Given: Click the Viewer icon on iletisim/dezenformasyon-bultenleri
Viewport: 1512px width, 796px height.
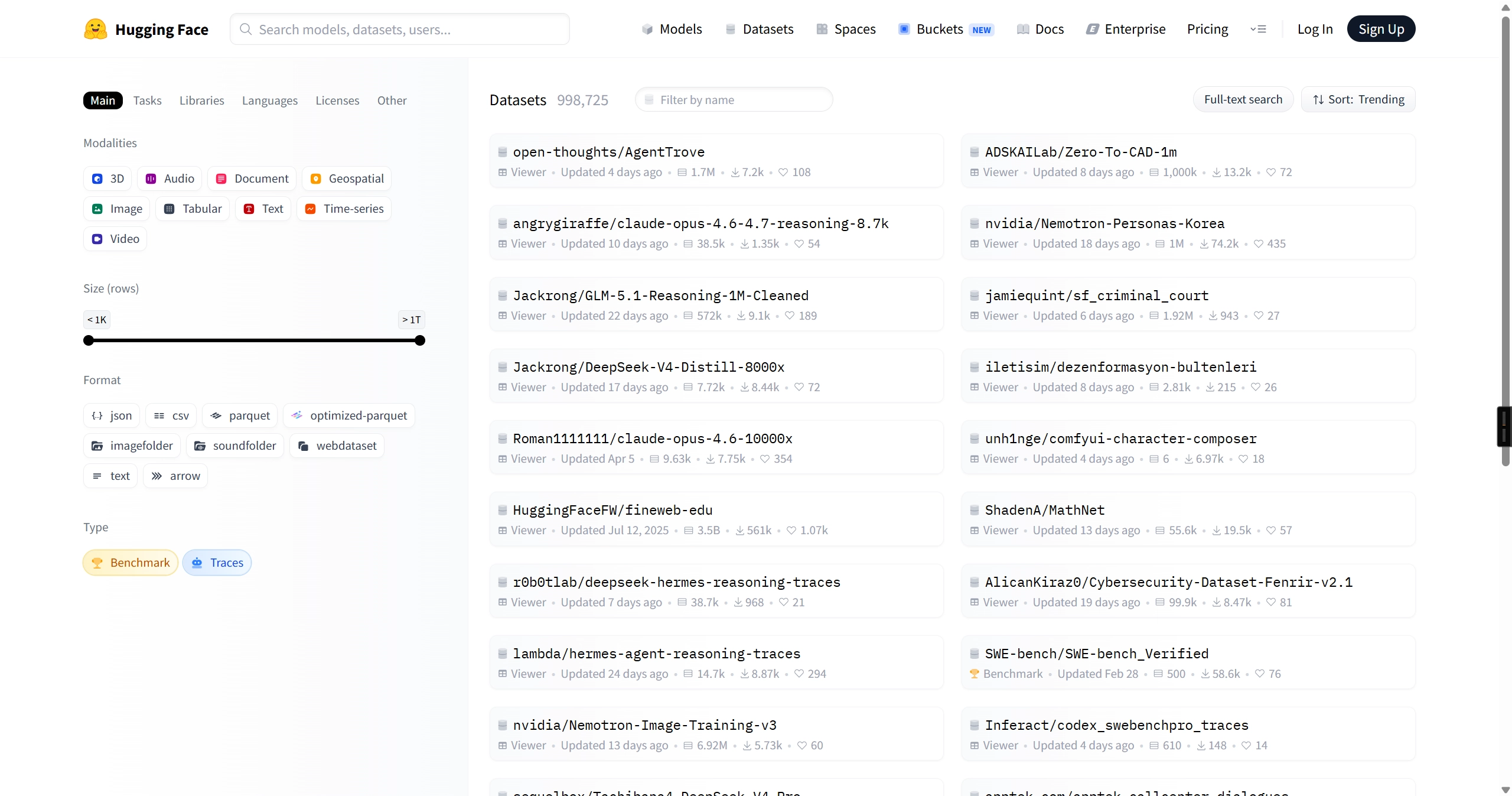Looking at the screenshot, I should (975, 387).
